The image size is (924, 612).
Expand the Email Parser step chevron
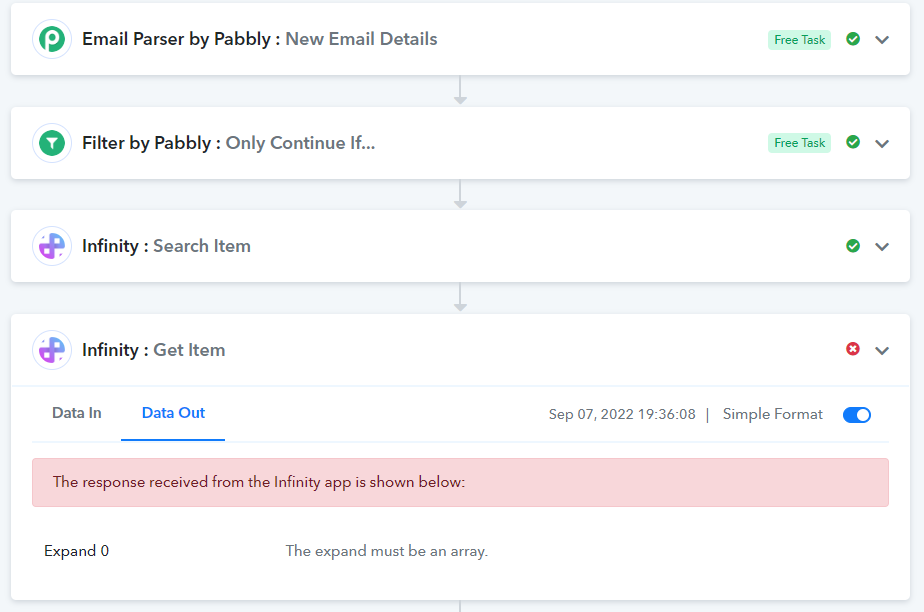click(882, 39)
